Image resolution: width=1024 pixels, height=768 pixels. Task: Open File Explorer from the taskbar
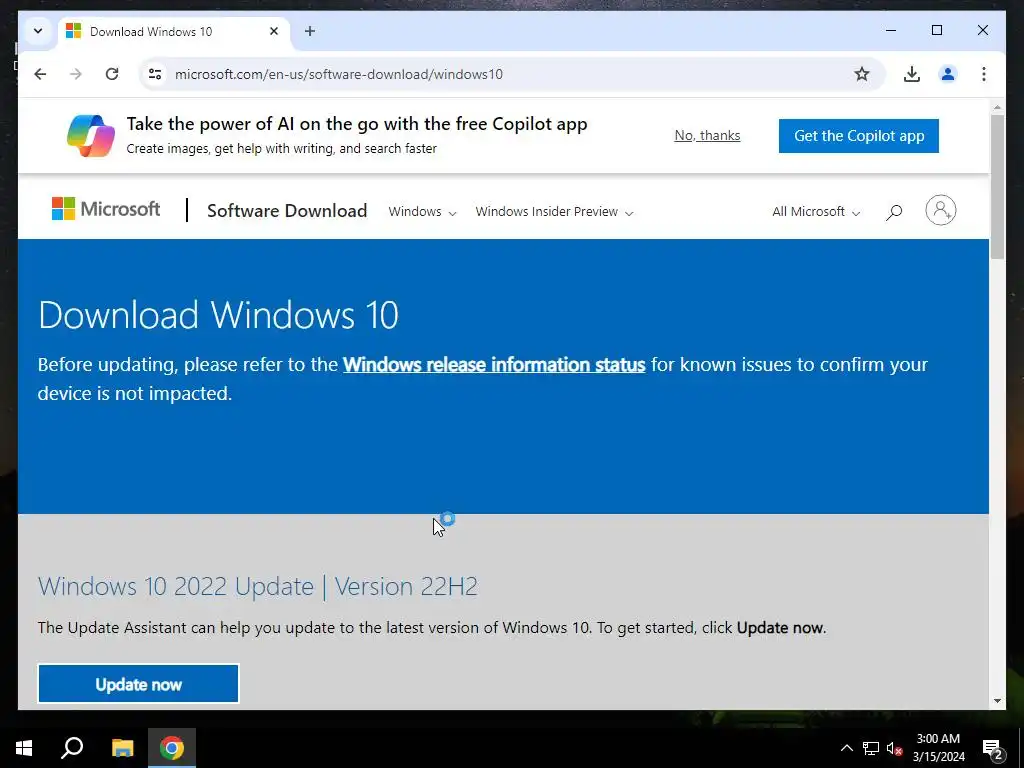(122, 748)
